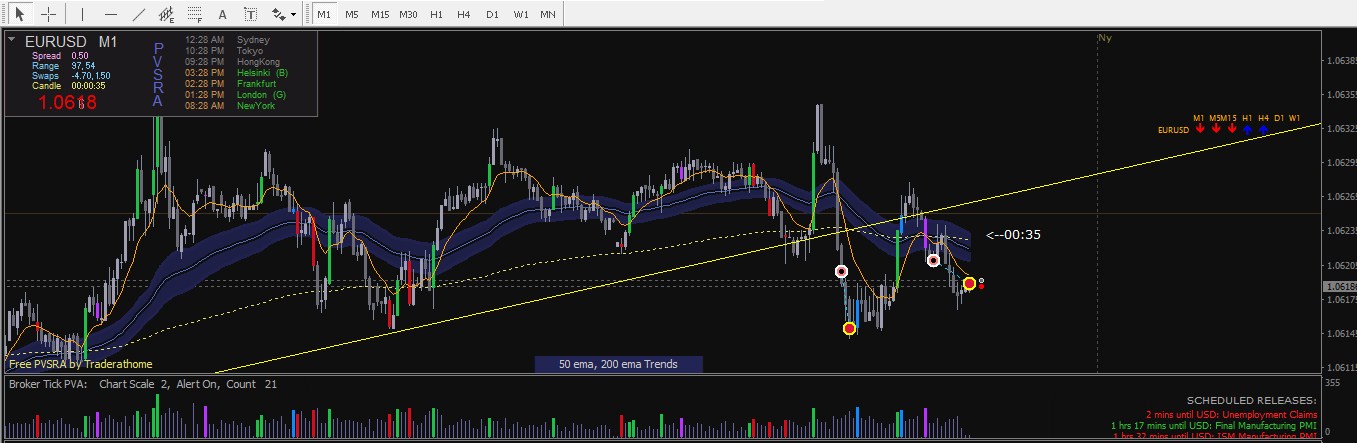Click the 1.06325 price scale label

(1340, 128)
